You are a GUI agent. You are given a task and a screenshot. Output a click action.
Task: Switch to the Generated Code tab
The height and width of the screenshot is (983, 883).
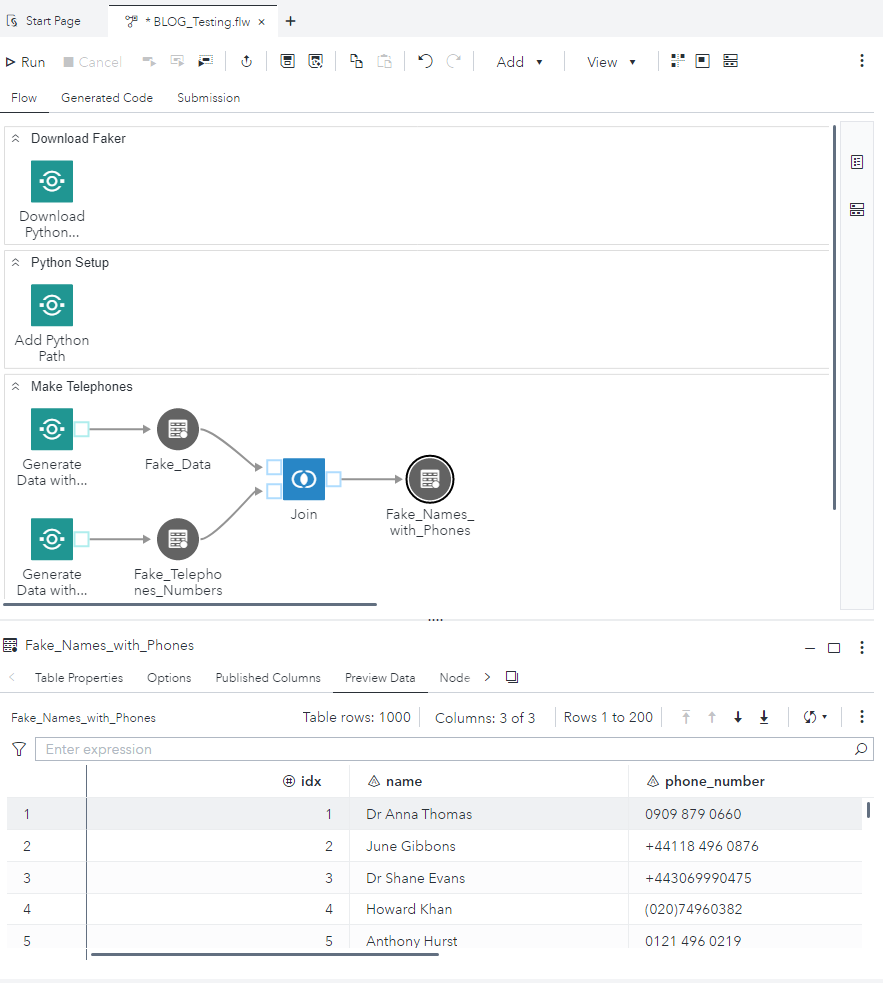pos(107,98)
